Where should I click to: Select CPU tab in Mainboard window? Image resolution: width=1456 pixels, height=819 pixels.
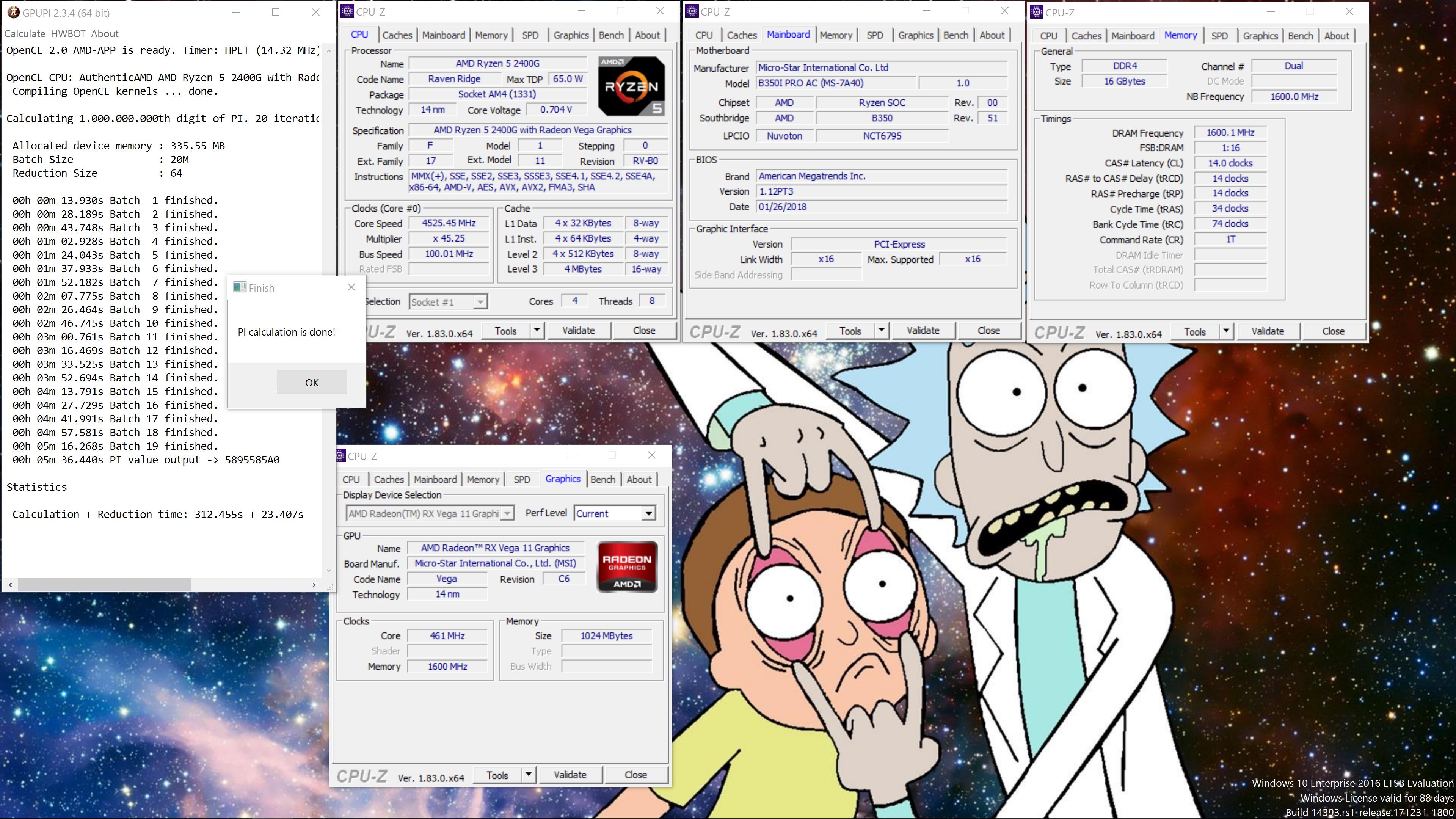tap(704, 35)
